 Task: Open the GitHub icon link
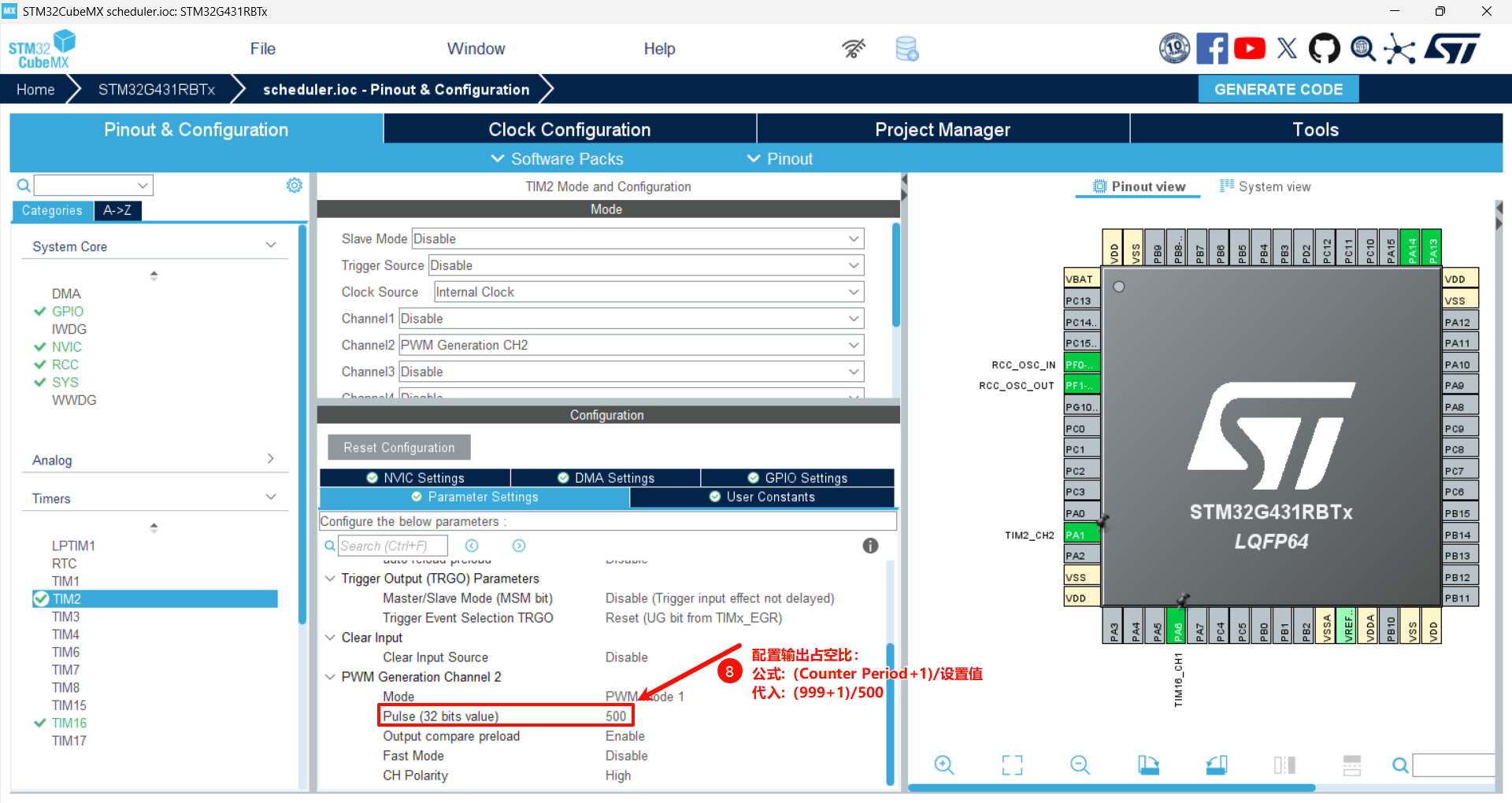click(x=1324, y=49)
